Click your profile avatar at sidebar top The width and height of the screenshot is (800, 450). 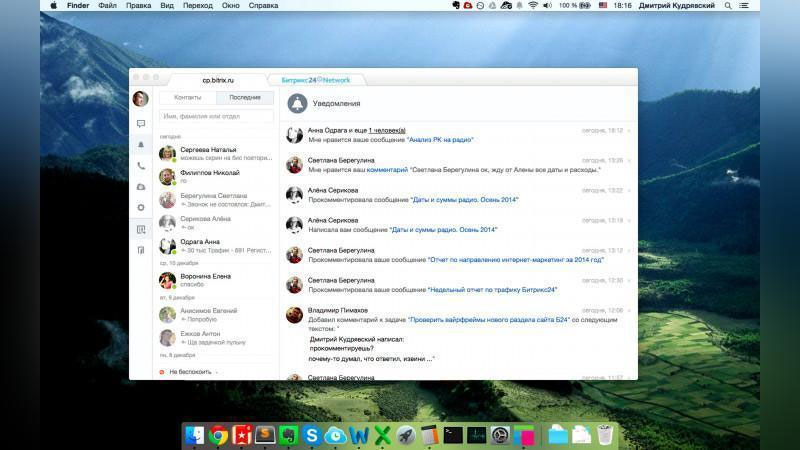coord(141,99)
